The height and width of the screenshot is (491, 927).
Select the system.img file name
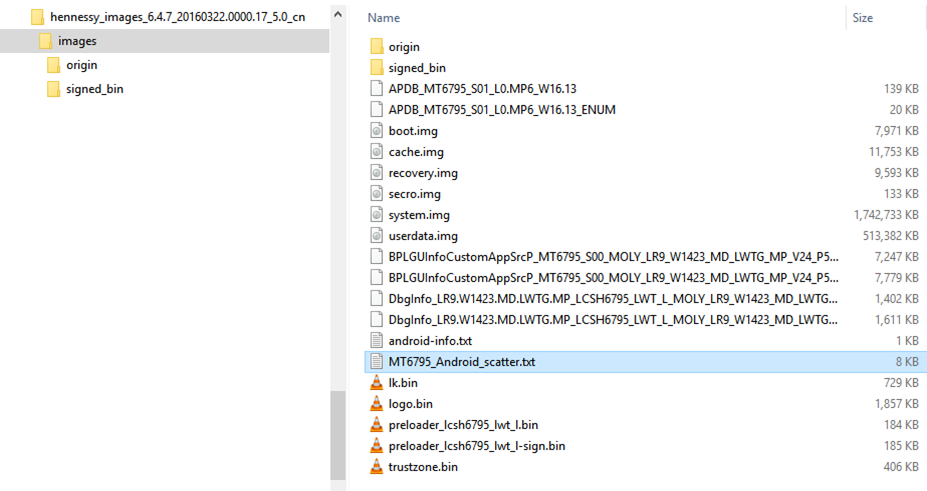(419, 214)
